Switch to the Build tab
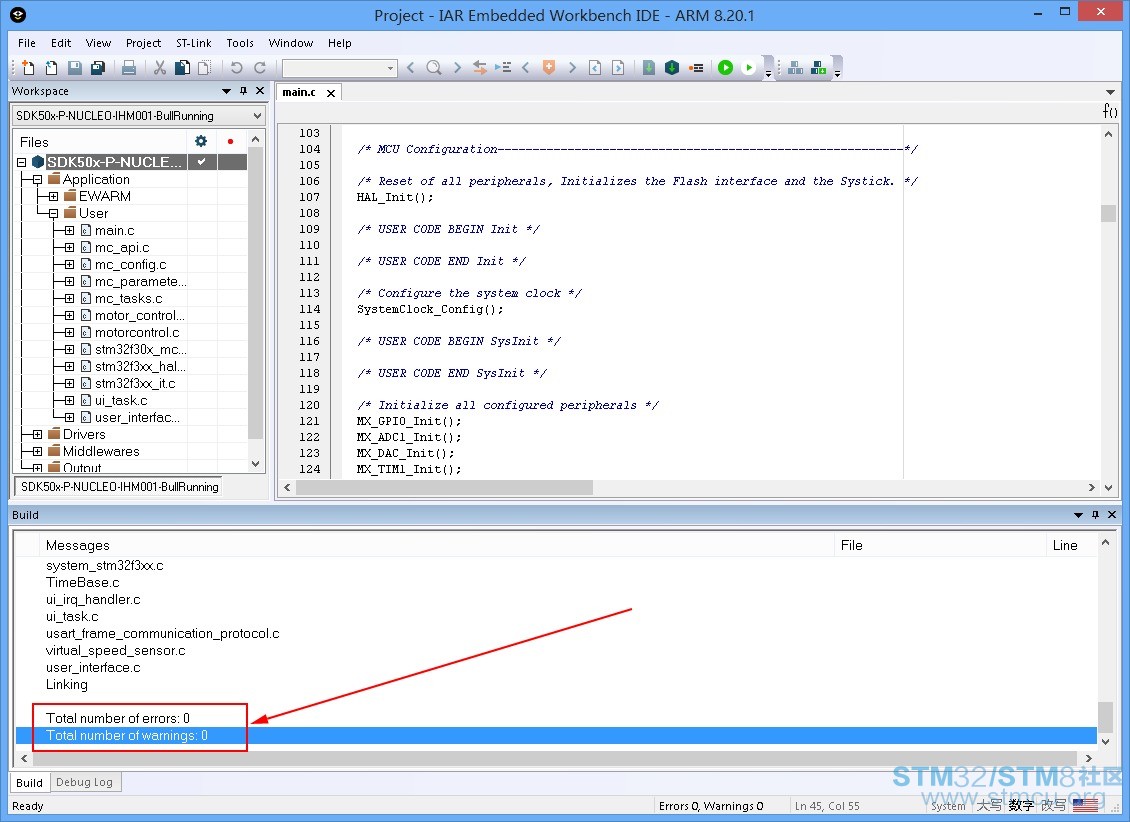 30,782
